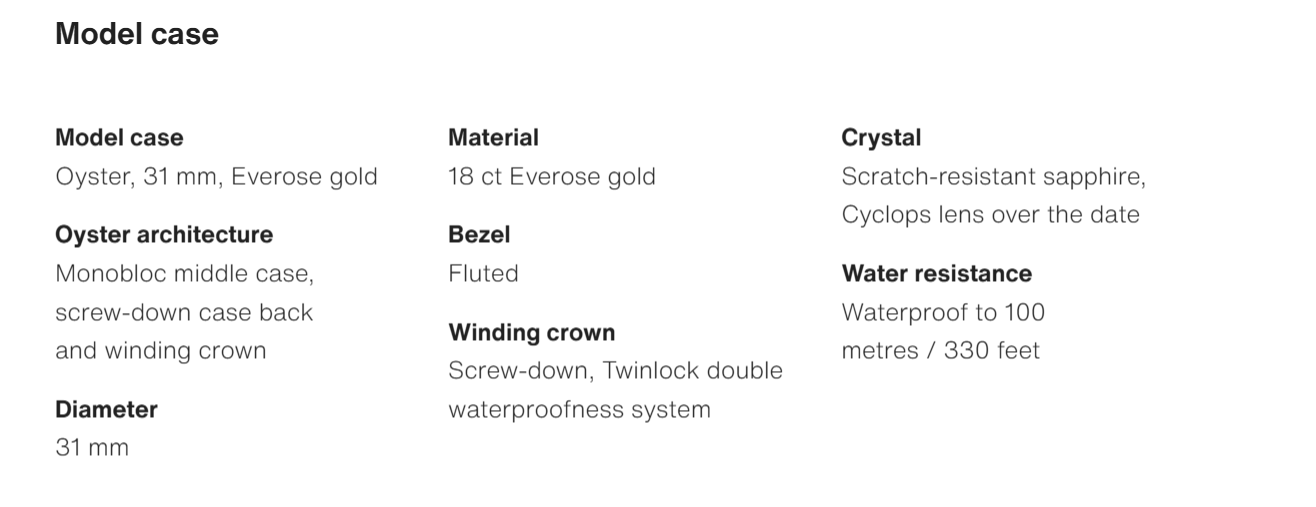Click the Cyclops lens over the date line
Screen dimensions: 1316x507
click(990, 215)
